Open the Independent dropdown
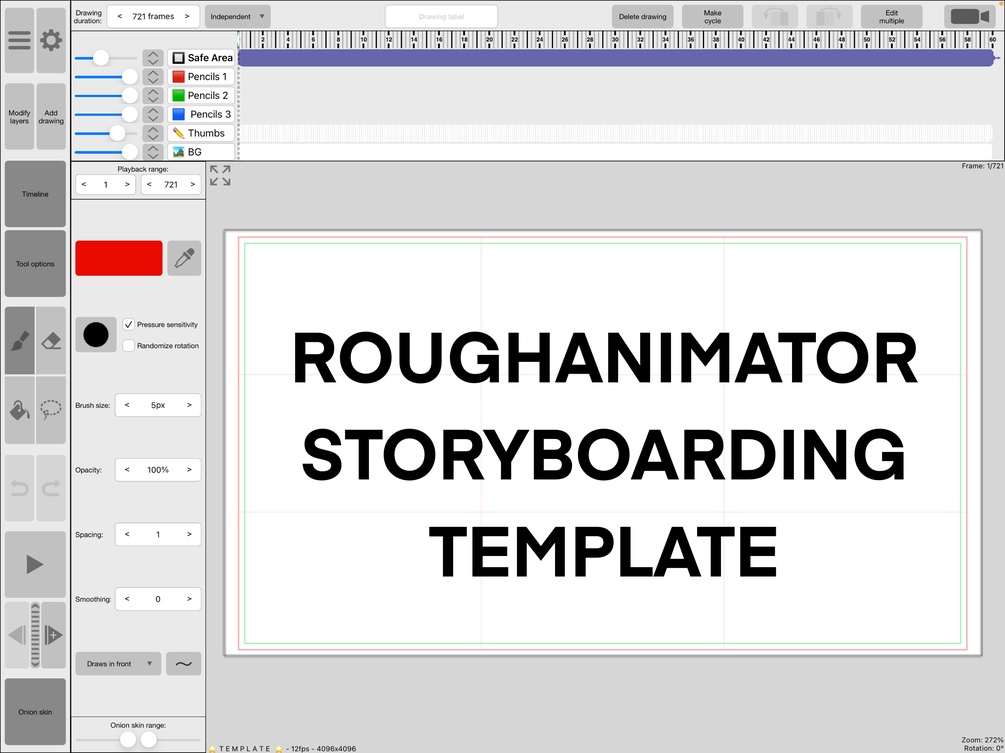This screenshot has width=1005, height=753. pos(238,17)
